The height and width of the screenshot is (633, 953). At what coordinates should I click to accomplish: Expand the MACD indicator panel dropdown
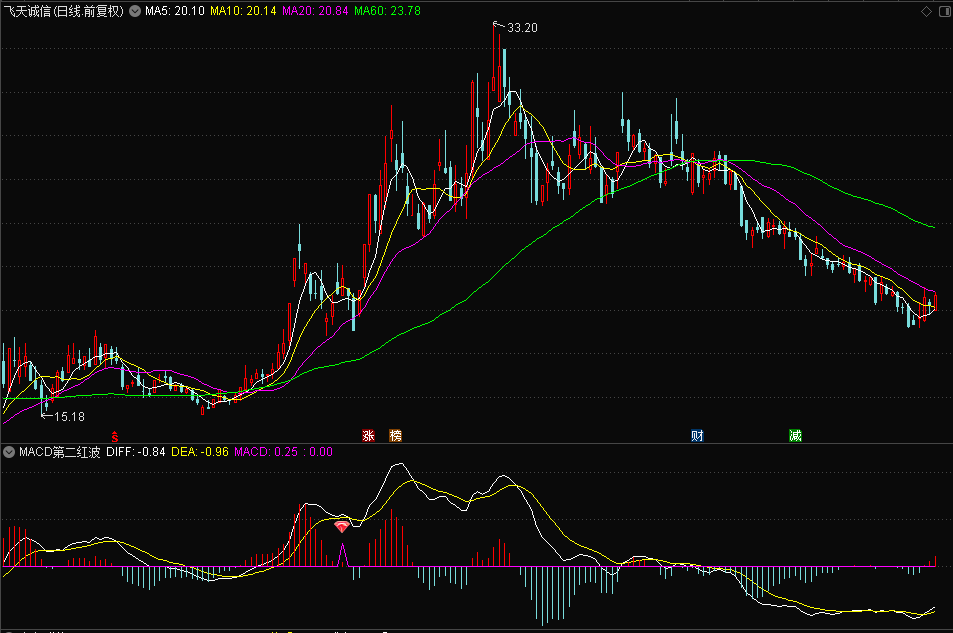click(x=9, y=452)
